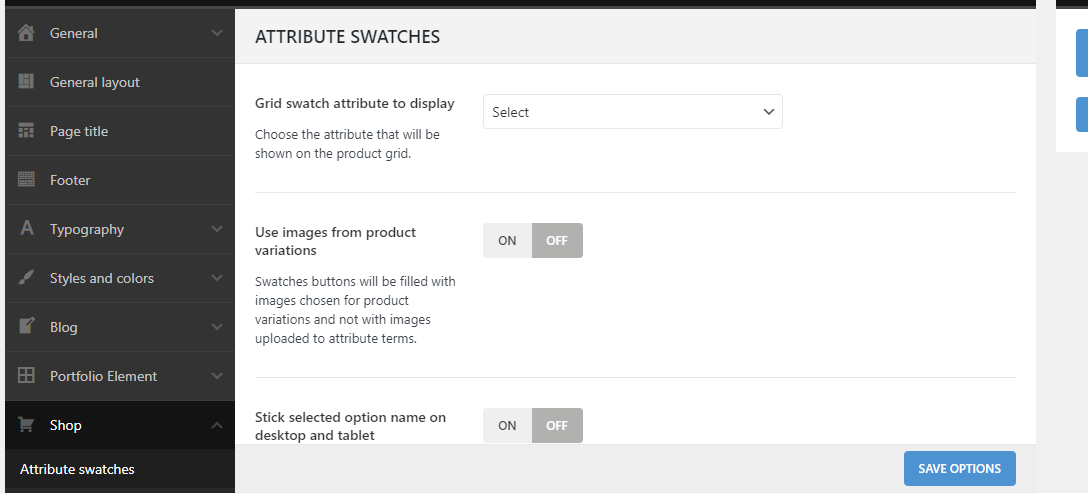Screen dimensions: 1088x493
Task: Go to the Footer settings section
Action: (70, 180)
